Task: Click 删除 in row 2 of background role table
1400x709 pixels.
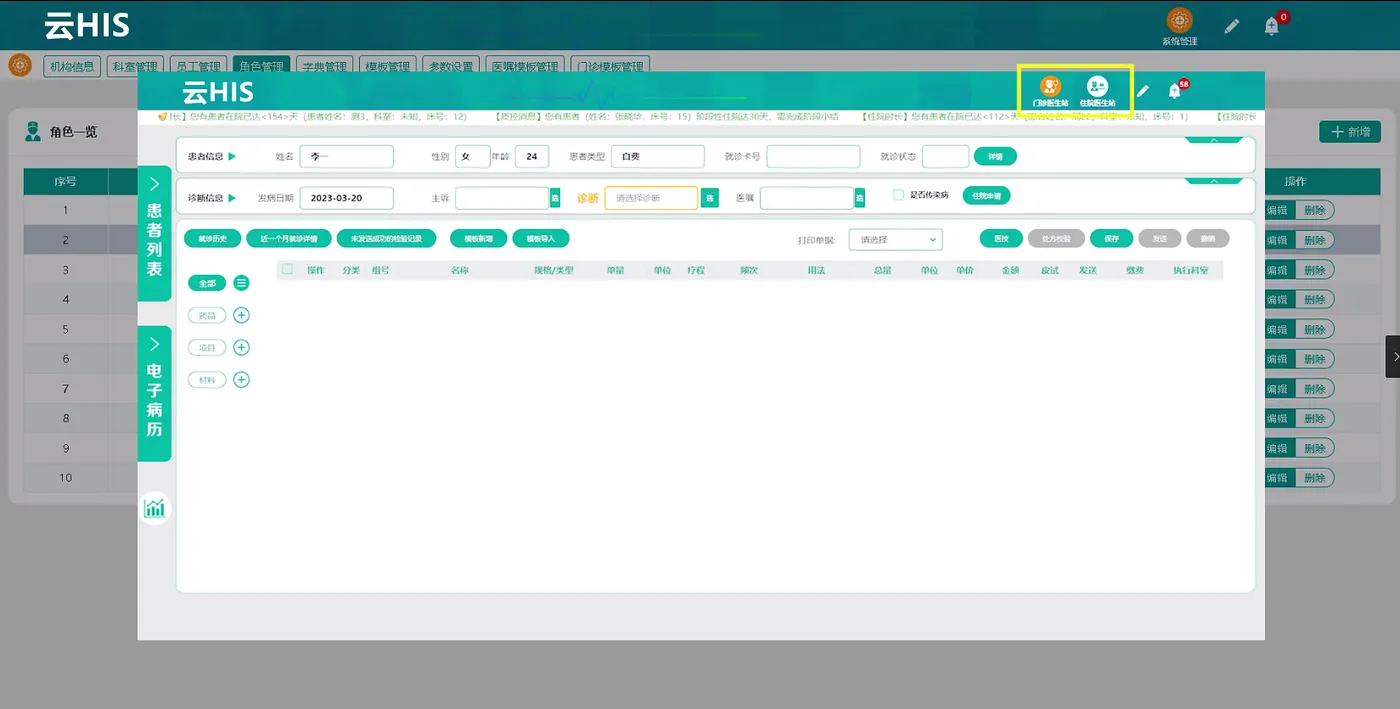Action: [1314, 240]
